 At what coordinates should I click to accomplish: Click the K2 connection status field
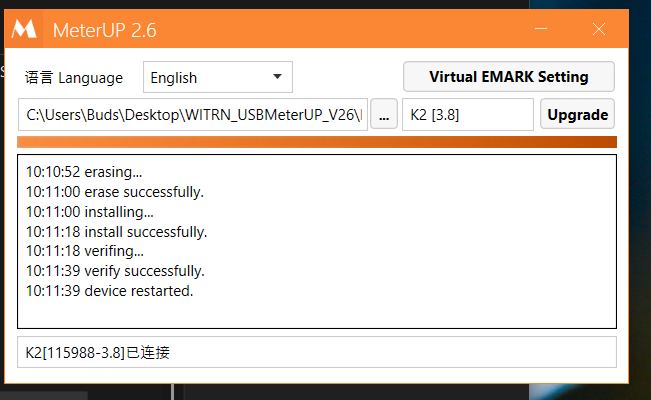coord(316,352)
